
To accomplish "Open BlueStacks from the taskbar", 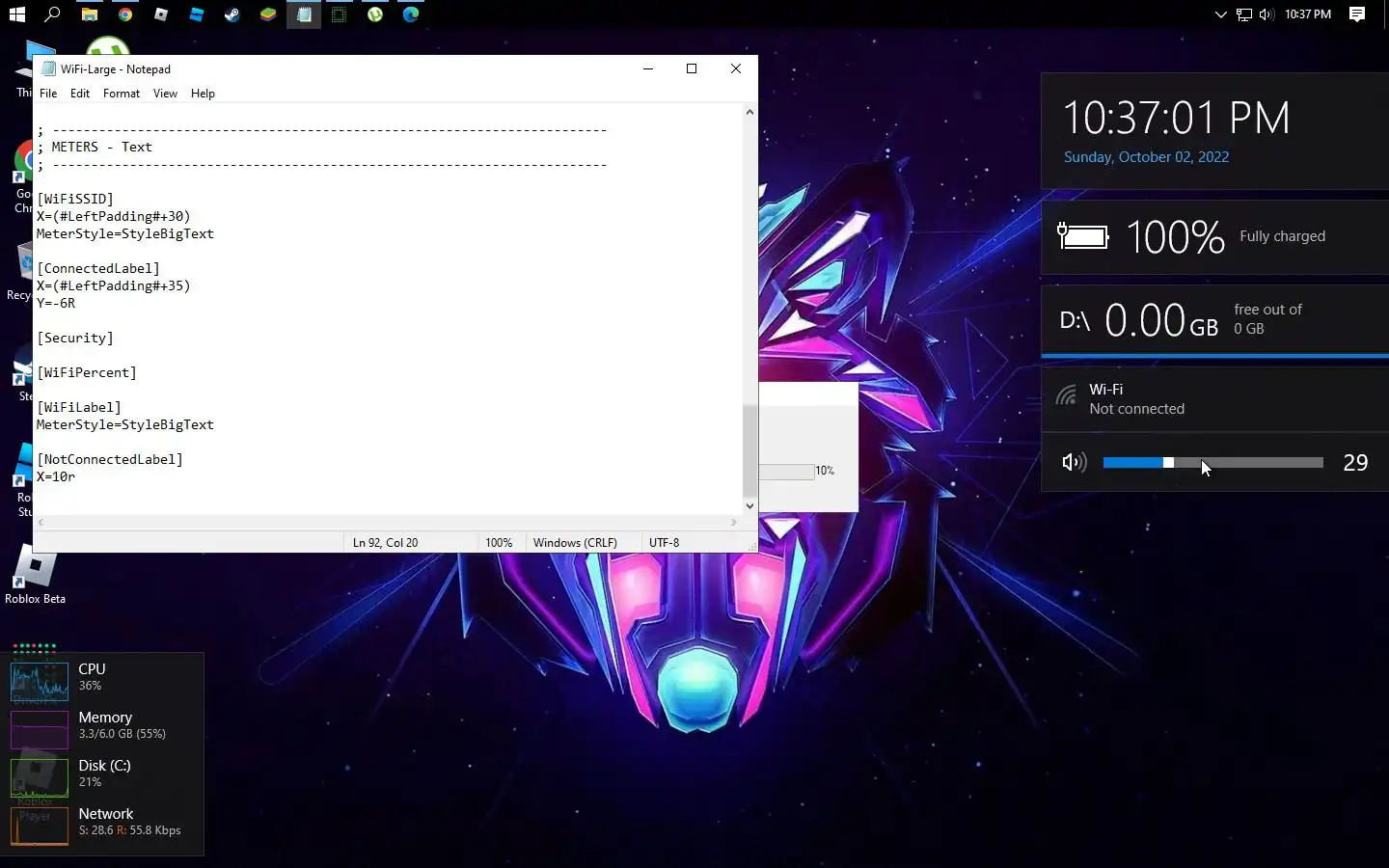I will point(268,14).
